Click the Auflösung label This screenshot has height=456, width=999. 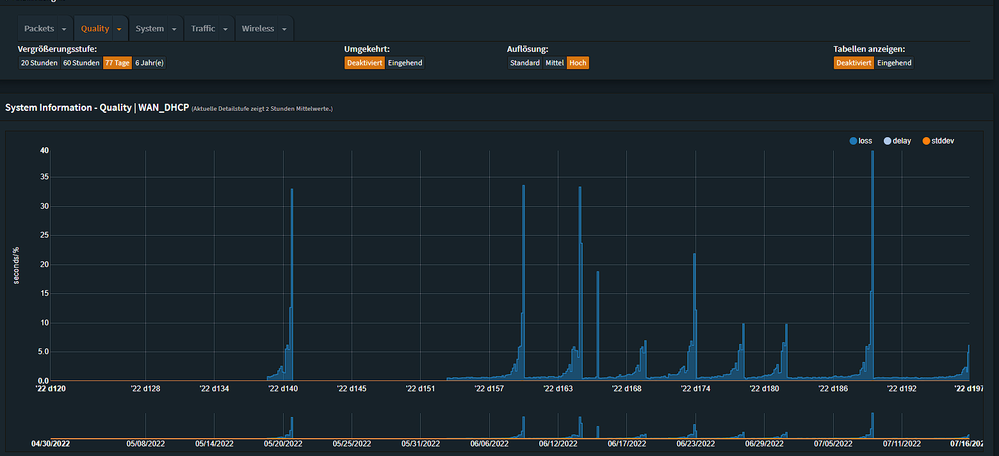pyautogui.click(x=528, y=48)
